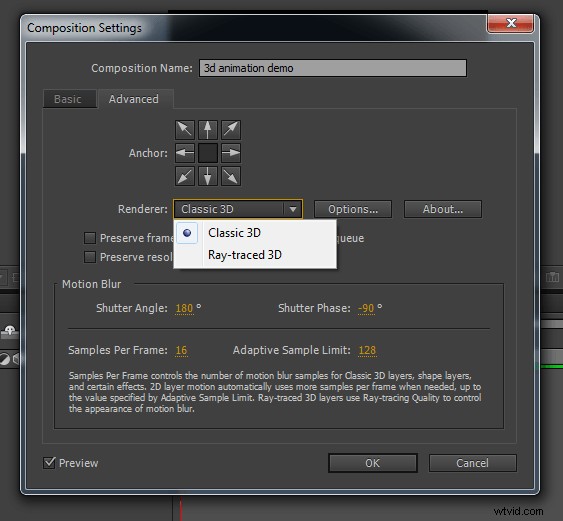Screen dimensions: 563x521
Task: Cancel the composition settings
Action: coord(473,463)
